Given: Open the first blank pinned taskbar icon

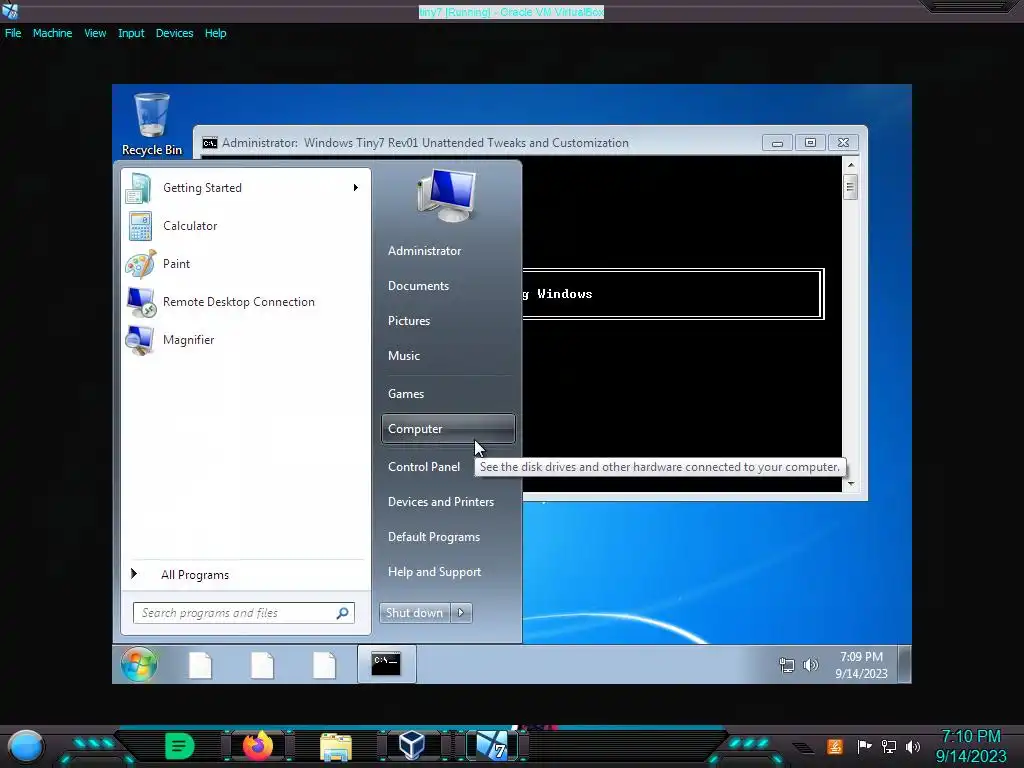Looking at the screenshot, I should pos(200,665).
